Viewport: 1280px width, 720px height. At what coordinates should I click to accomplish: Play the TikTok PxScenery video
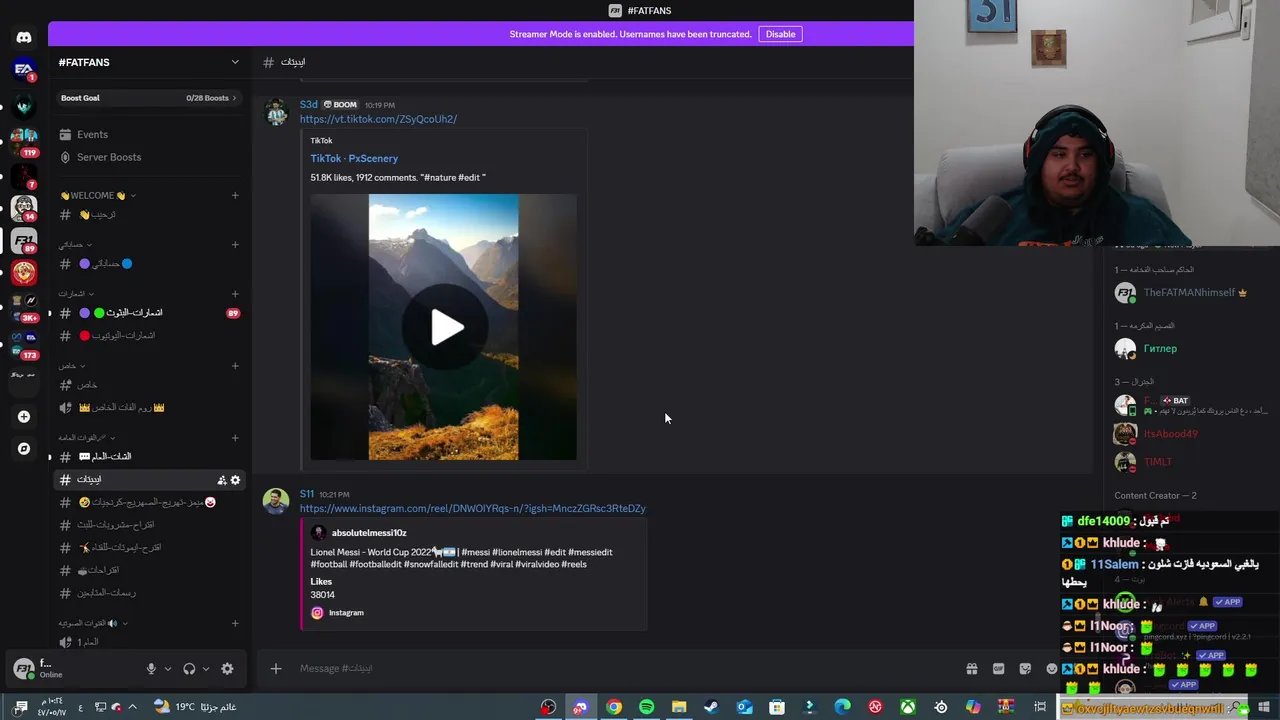(x=446, y=328)
